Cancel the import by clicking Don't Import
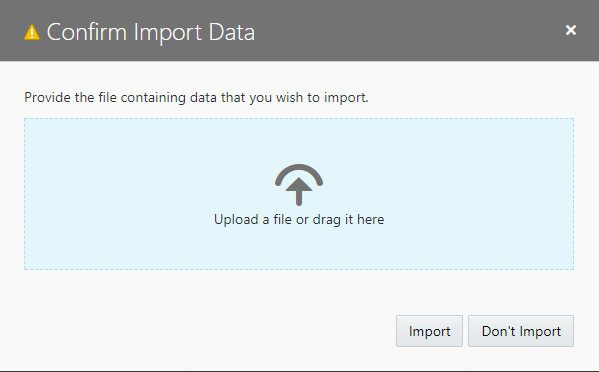Screen dimensions: 599x372 521,331
